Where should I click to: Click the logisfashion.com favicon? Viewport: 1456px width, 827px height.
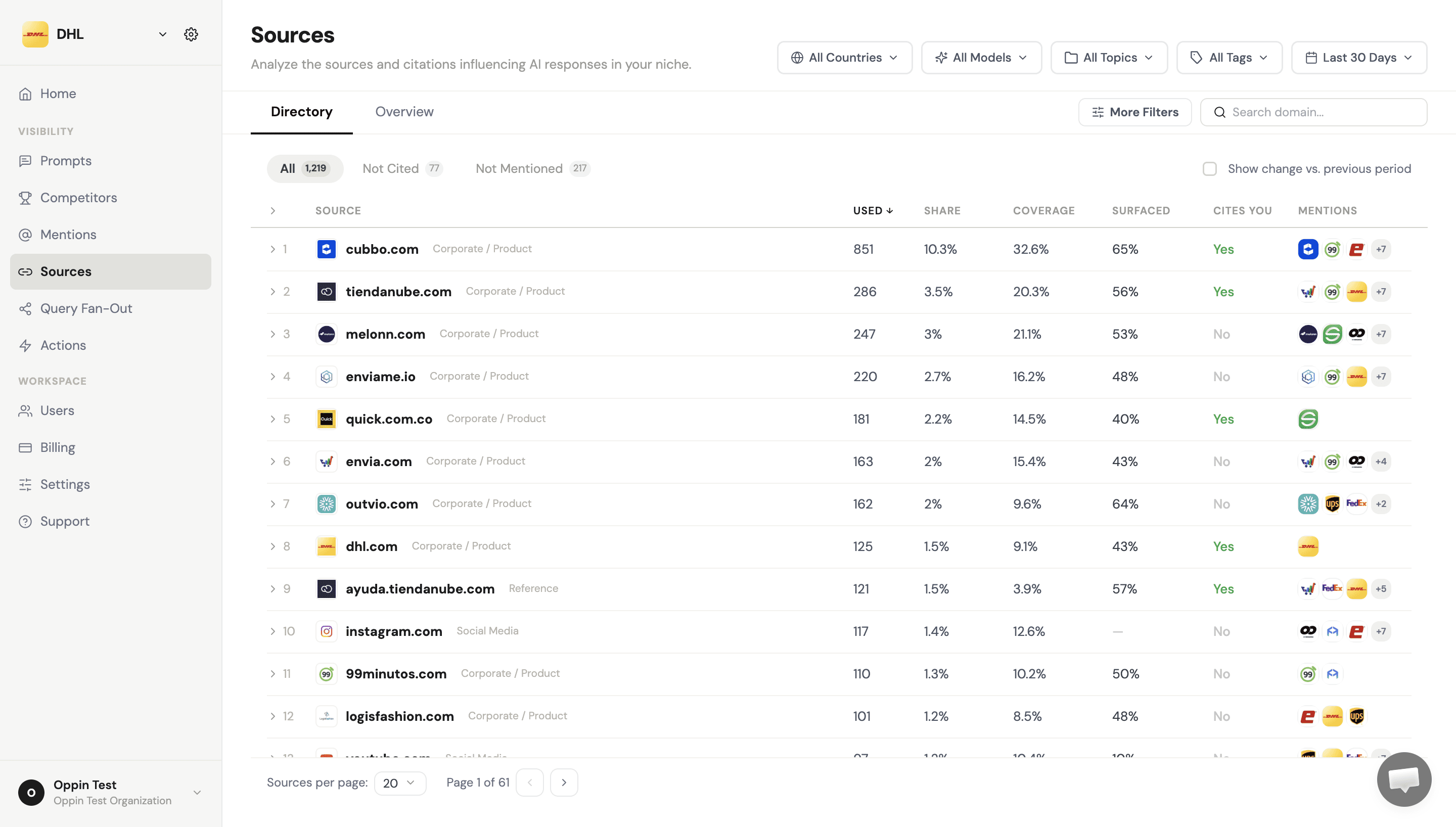click(x=327, y=716)
